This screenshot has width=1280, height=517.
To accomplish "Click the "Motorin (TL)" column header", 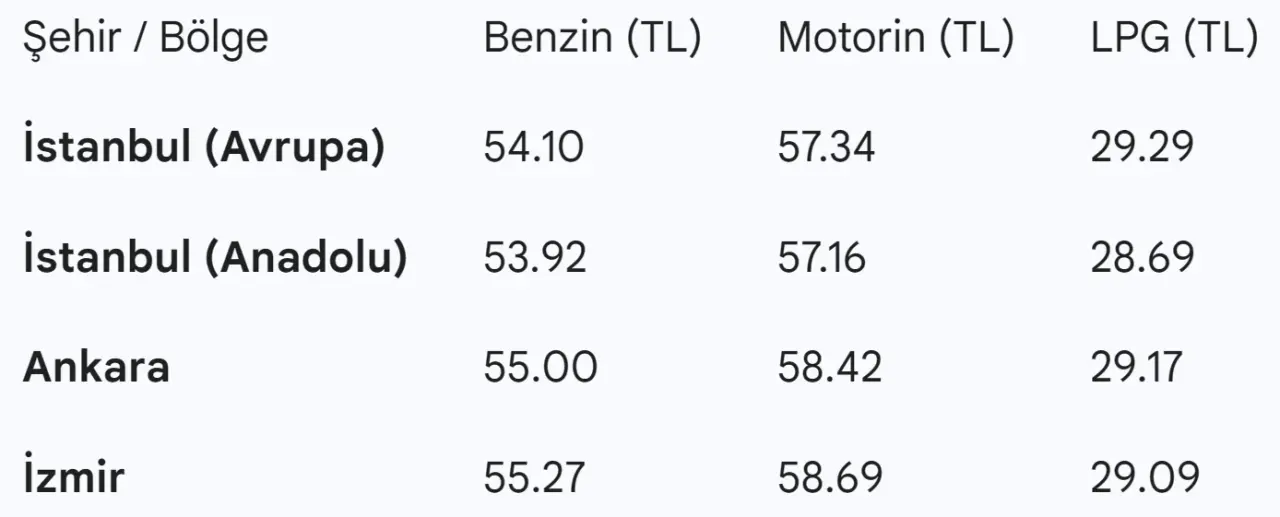I will (x=896, y=39).
